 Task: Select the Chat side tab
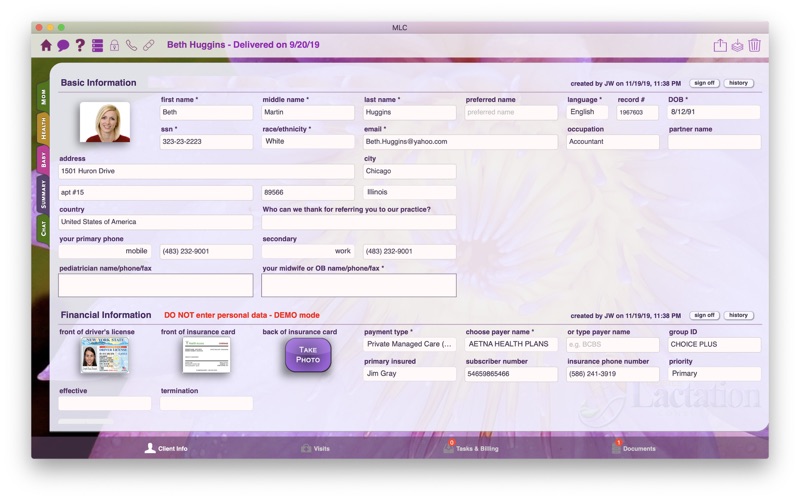click(x=43, y=229)
